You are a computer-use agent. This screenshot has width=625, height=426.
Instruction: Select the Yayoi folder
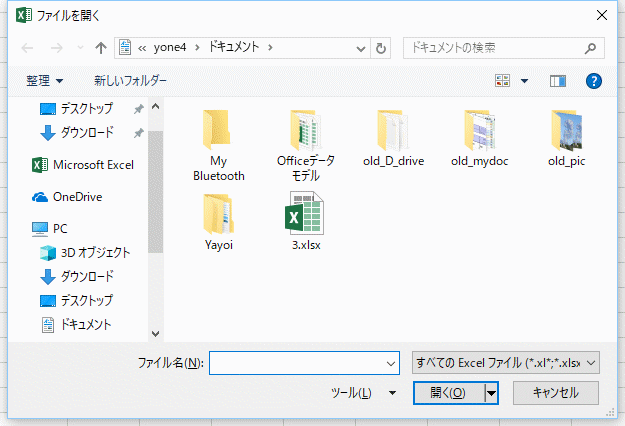219,222
